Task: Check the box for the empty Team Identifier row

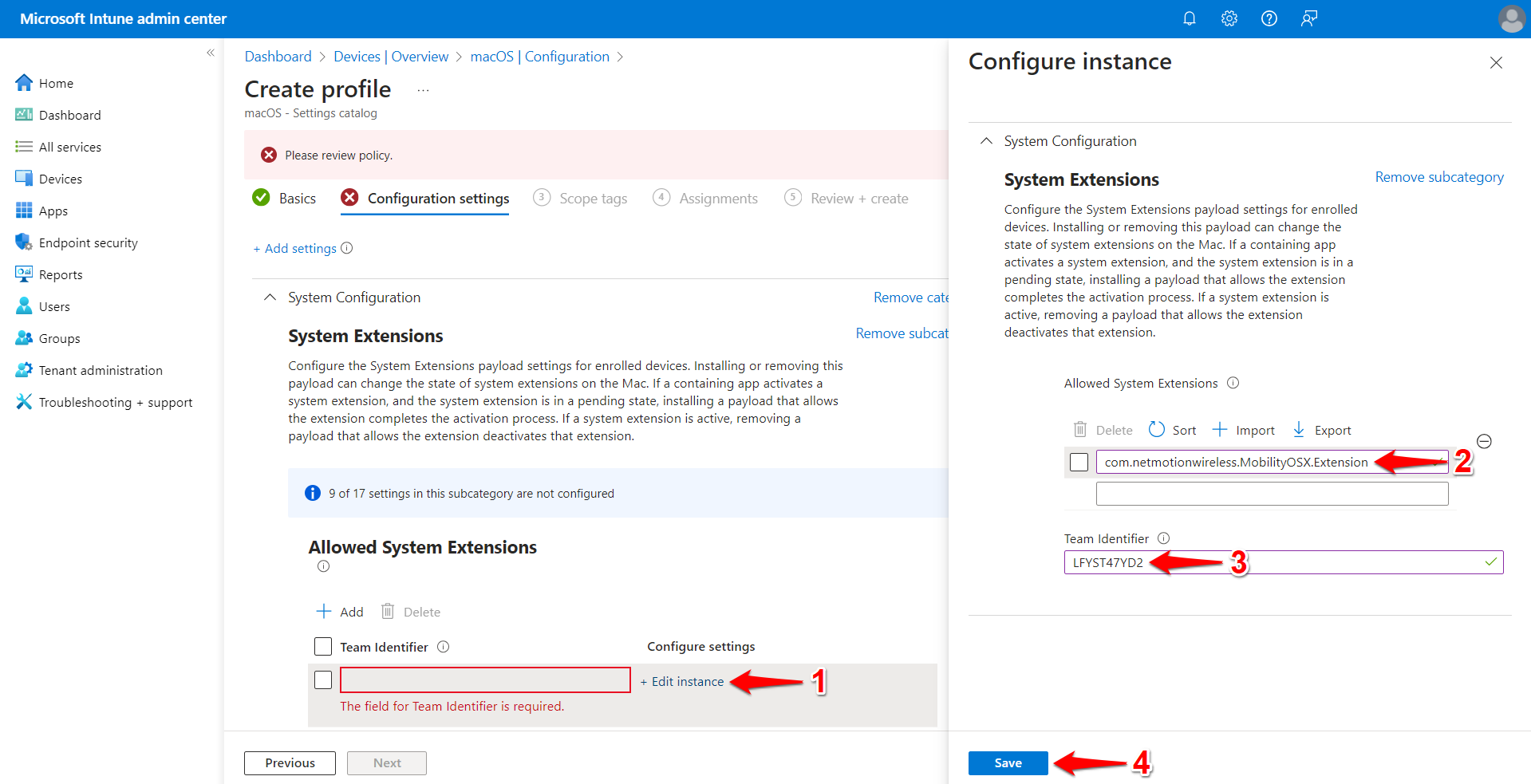Action: tap(323, 680)
